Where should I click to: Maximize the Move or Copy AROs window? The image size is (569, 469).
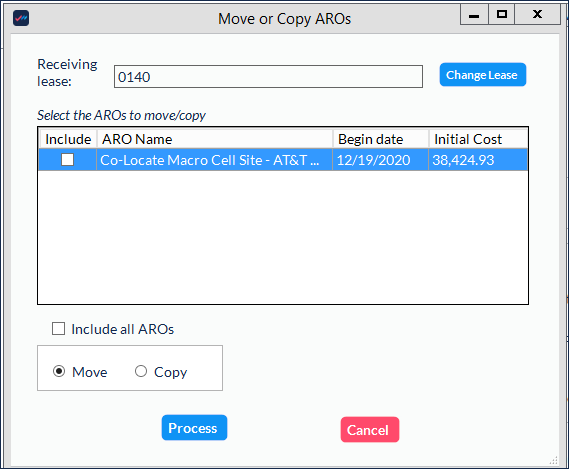502,15
